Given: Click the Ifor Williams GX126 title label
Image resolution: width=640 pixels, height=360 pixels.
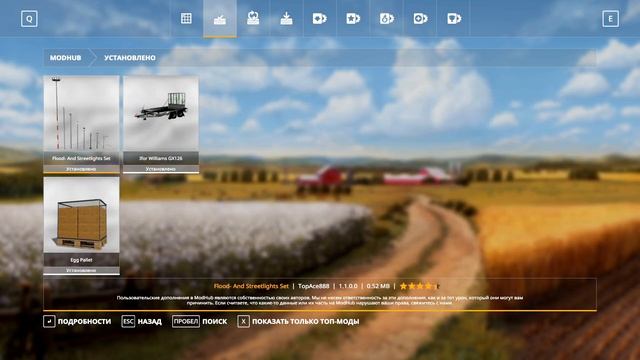Looking at the screenshot, I should click(x=161, y=158).
